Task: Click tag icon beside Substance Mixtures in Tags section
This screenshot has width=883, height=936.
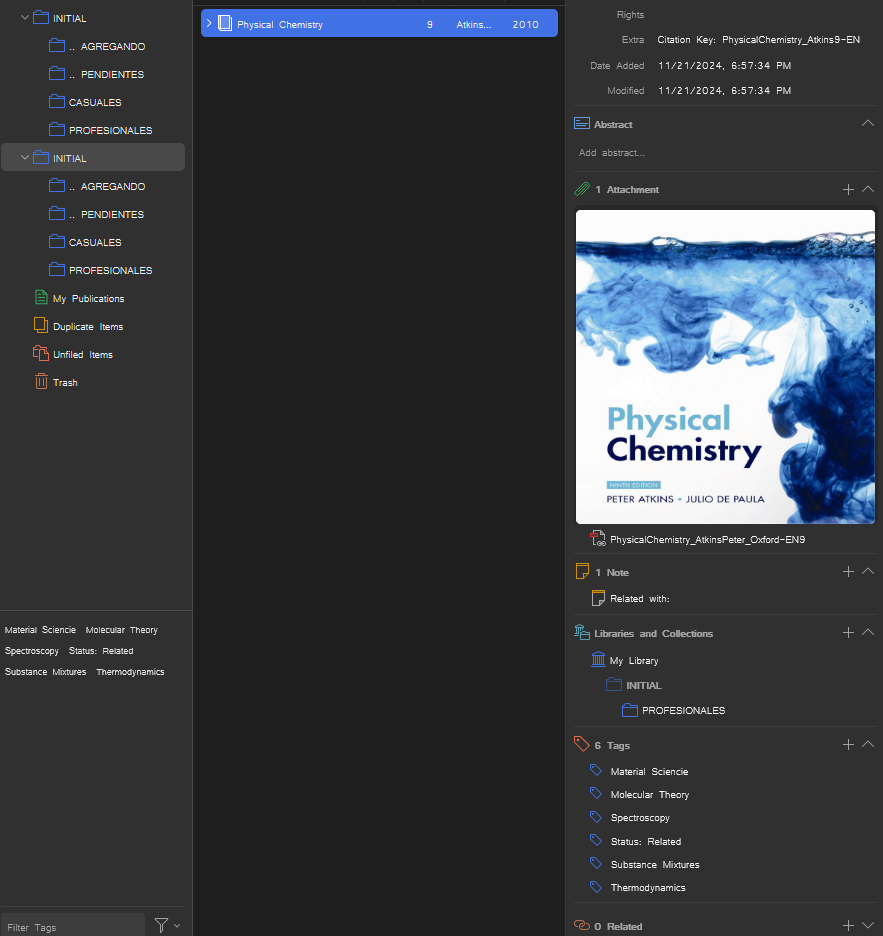Action: 596,863
